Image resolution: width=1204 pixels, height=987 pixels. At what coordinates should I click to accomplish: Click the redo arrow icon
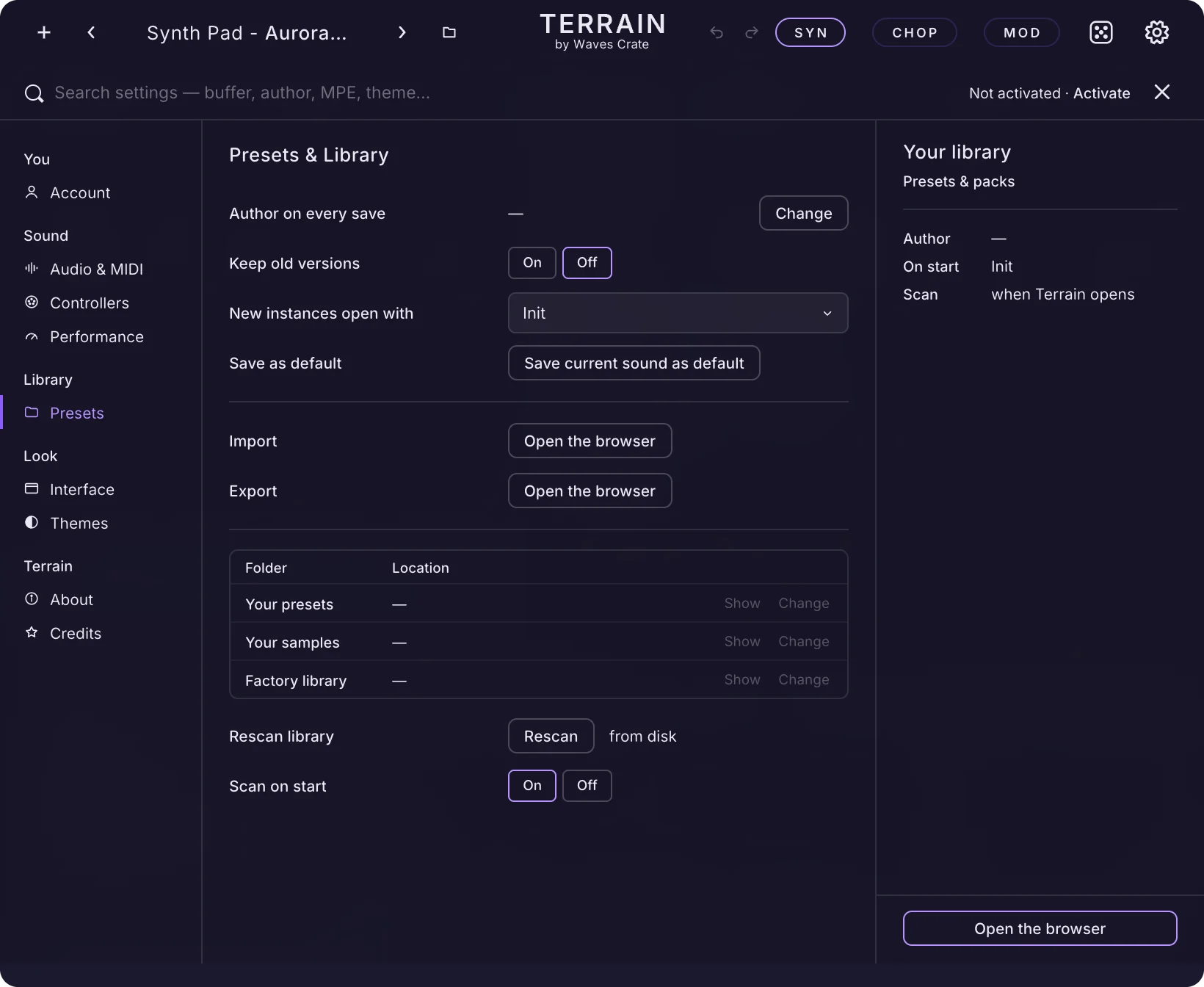[752, 32]
